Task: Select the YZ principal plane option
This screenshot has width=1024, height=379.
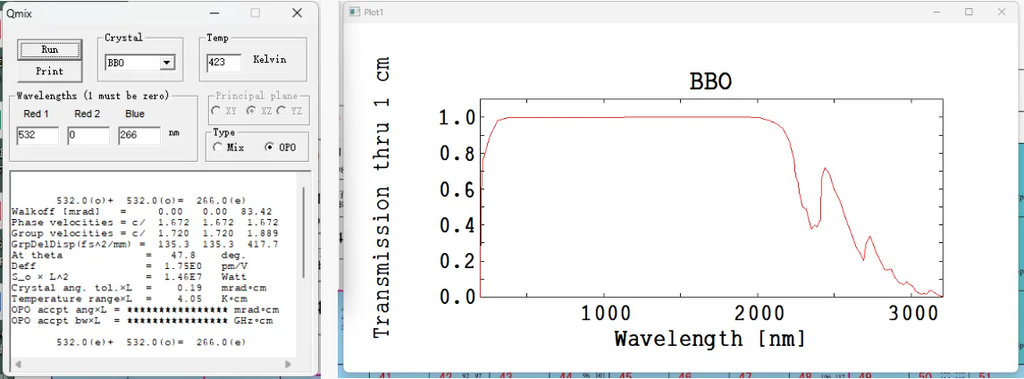Action: click(x=282, y=111)
